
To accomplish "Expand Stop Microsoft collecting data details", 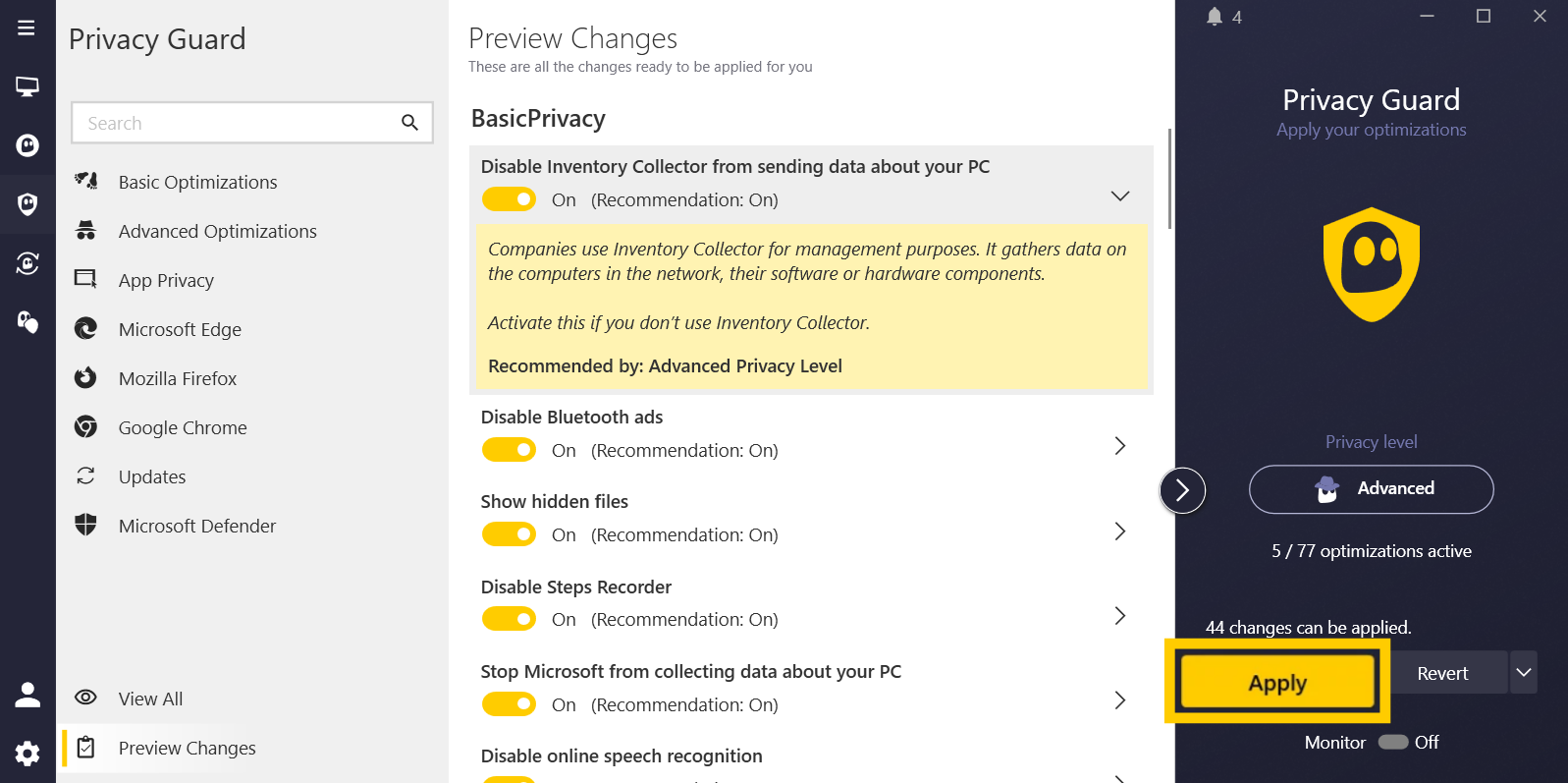I will tap(1119, 700).
